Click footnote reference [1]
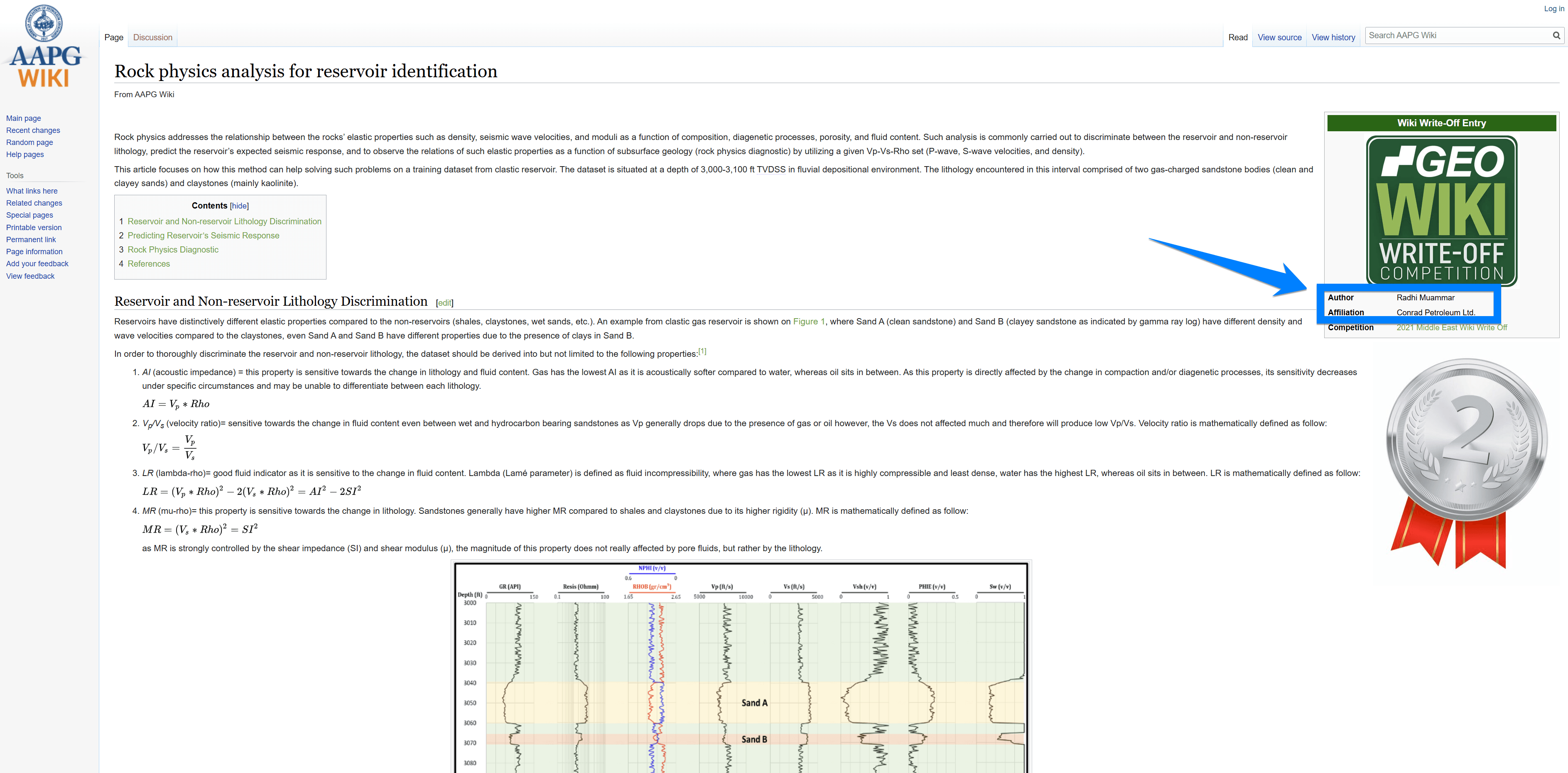The image size is (1568, 773). tap(702, 351)
